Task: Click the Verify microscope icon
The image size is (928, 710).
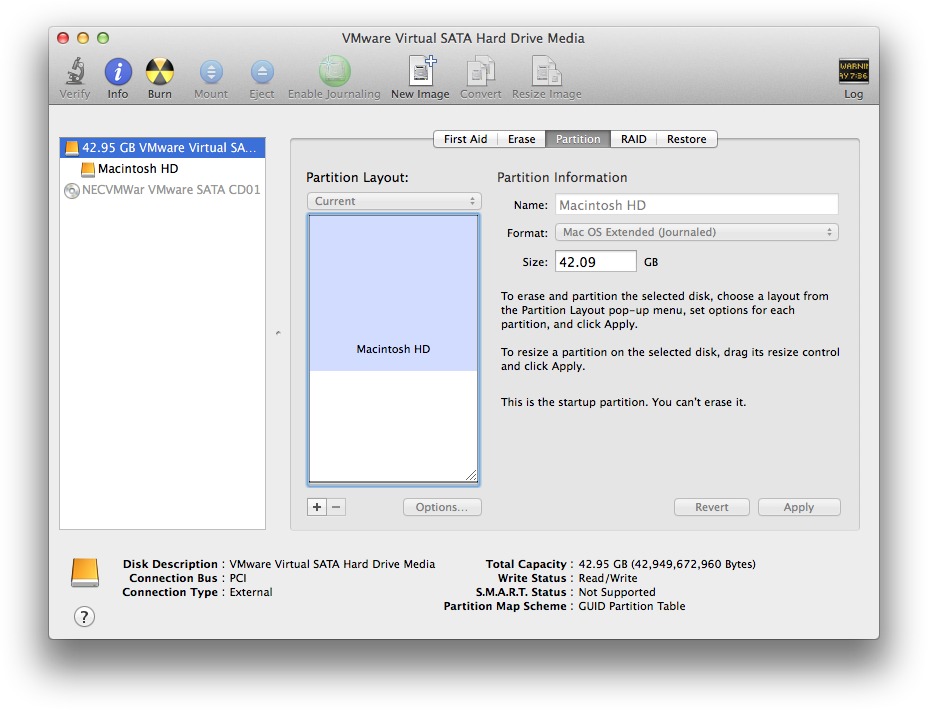Action: [x=74, y=72]
